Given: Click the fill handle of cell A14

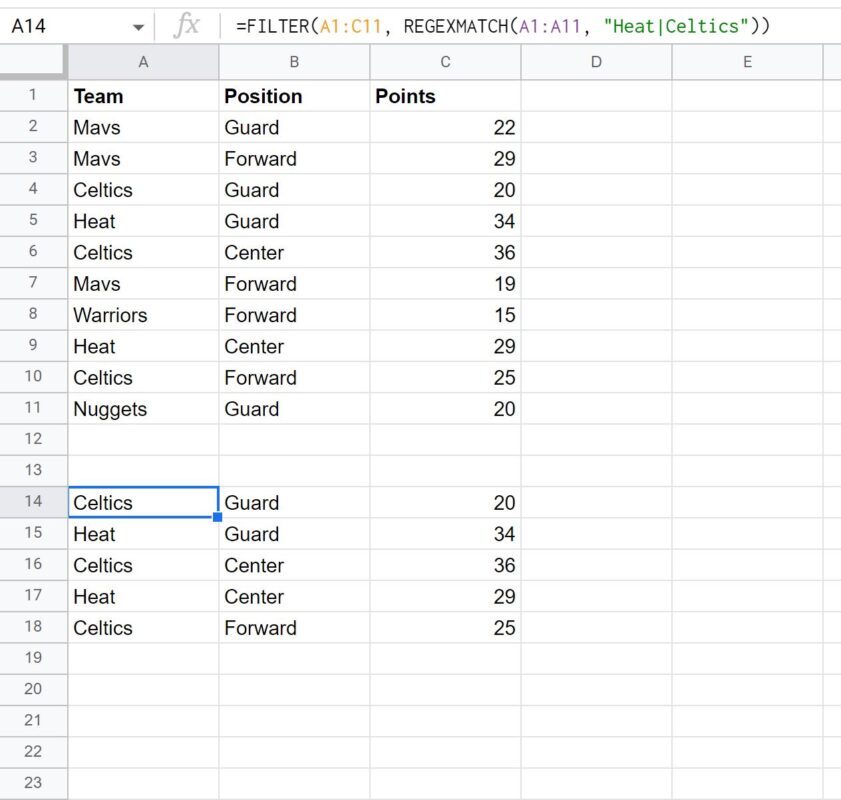Looking at the screenshot, I should coord(217,517).
